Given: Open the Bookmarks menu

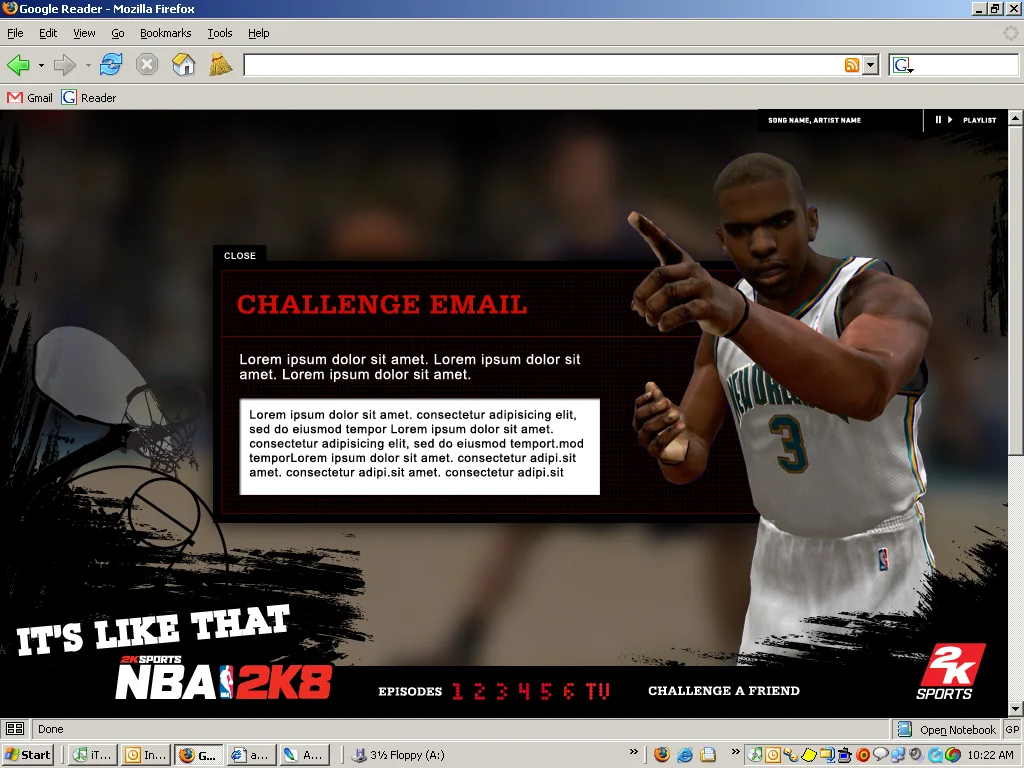Looking at the screenshot, I should [166, 33].
